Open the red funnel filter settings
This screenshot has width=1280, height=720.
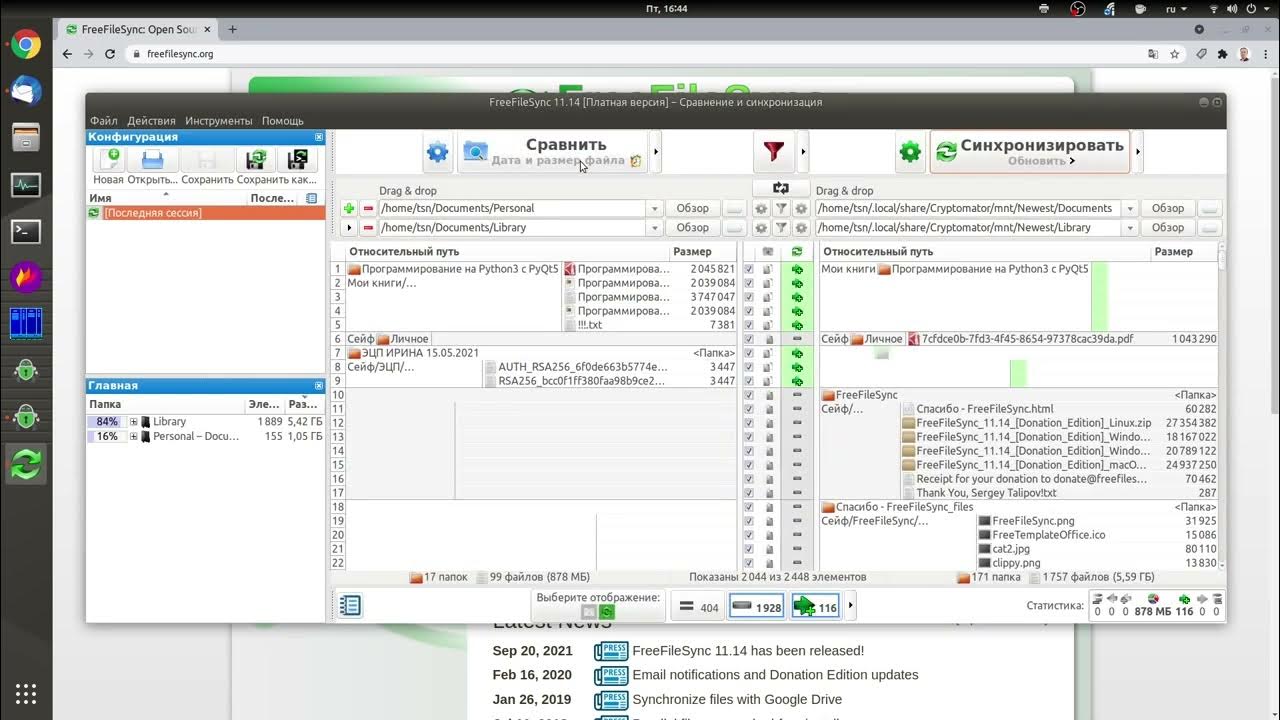[x=773, y=152]
